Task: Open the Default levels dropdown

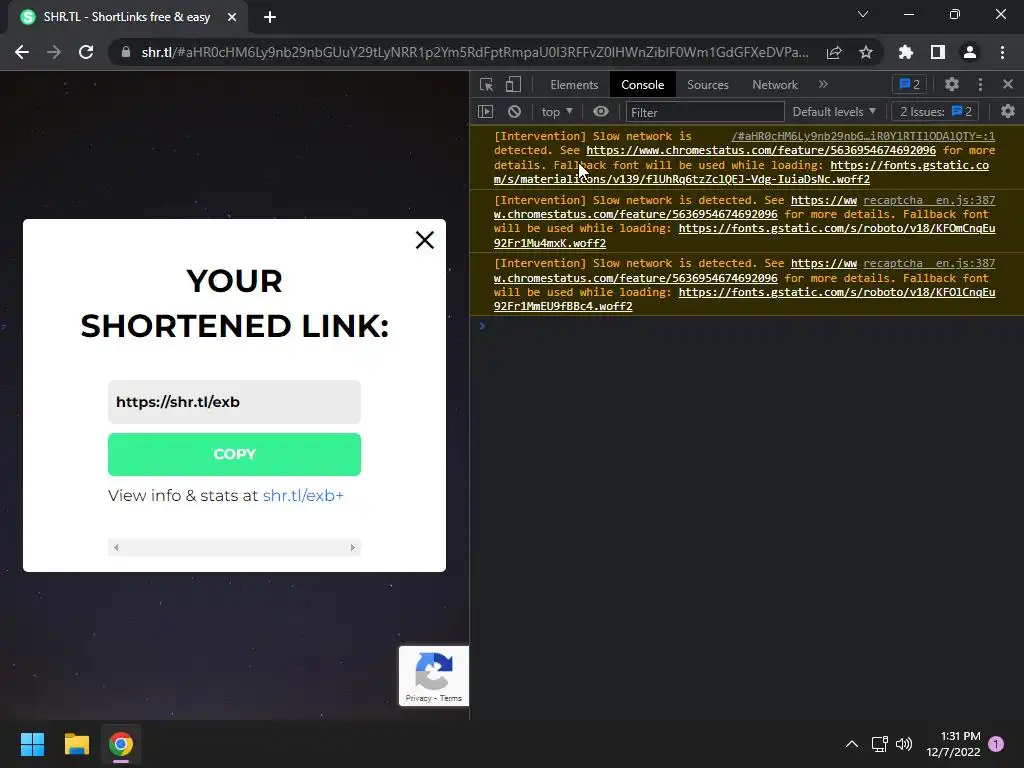Action: click(x=834, y=112)
